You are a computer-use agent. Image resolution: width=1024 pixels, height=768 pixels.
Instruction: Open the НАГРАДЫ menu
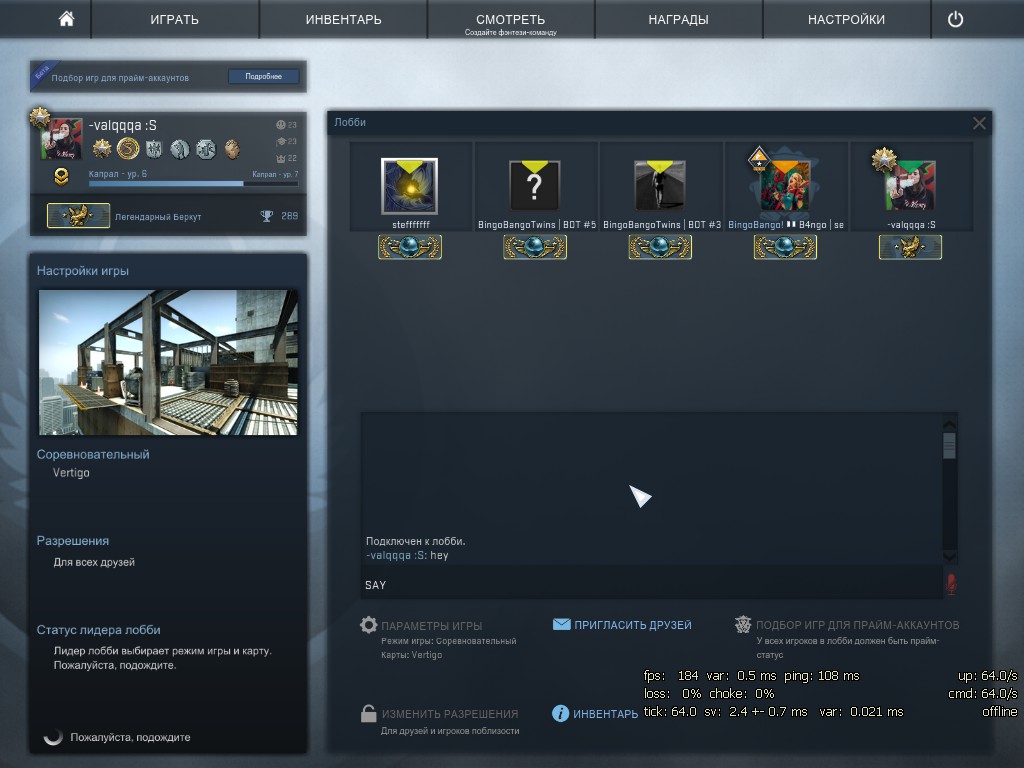pyautogui.click(x=679, y=20)
